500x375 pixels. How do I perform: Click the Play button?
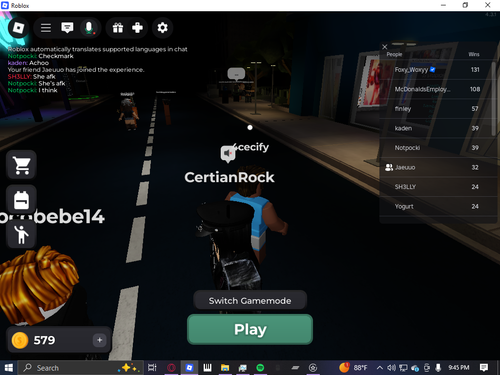click(250, 329)
